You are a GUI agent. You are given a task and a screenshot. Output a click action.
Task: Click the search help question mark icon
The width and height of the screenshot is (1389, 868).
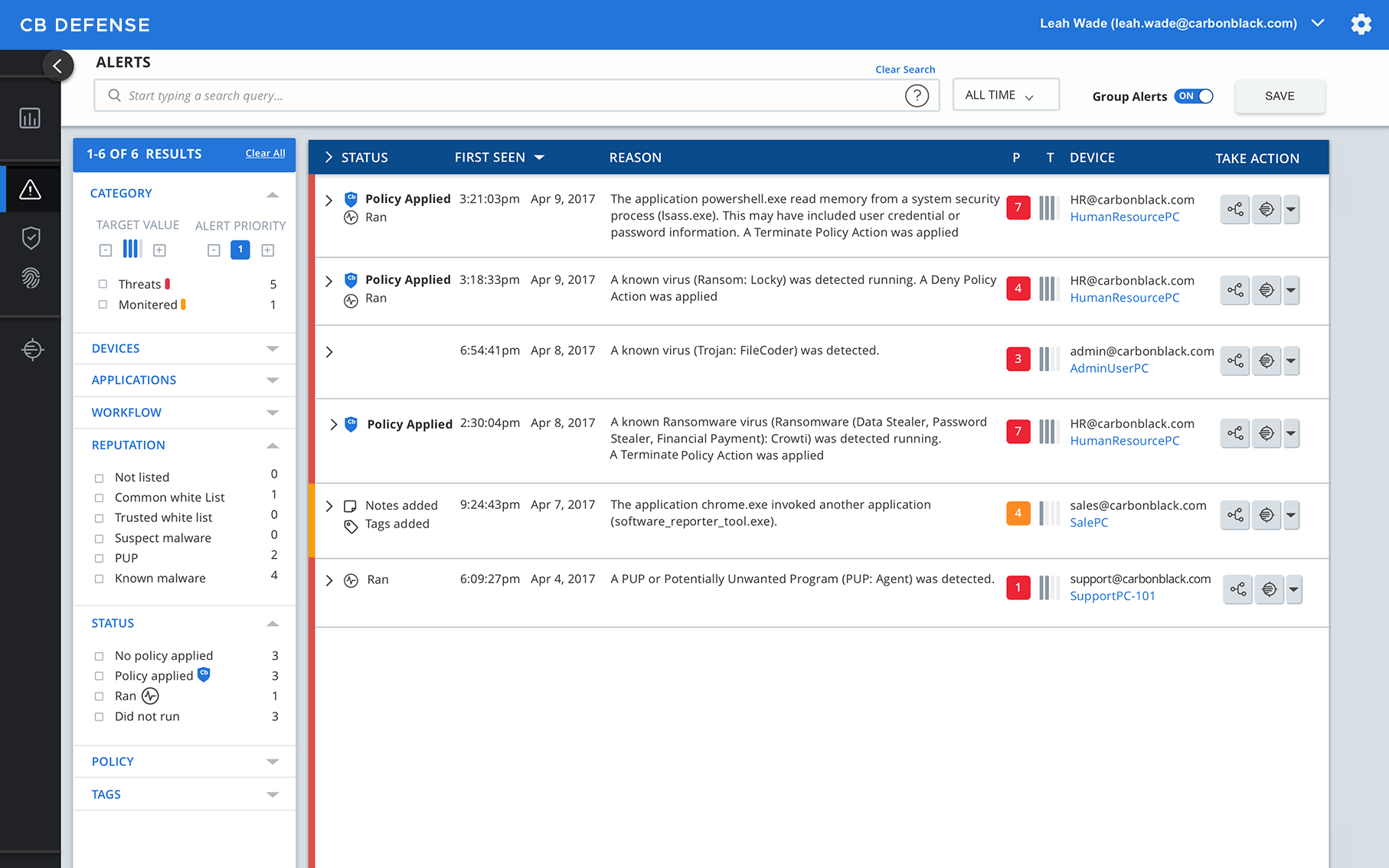[917, 96]
